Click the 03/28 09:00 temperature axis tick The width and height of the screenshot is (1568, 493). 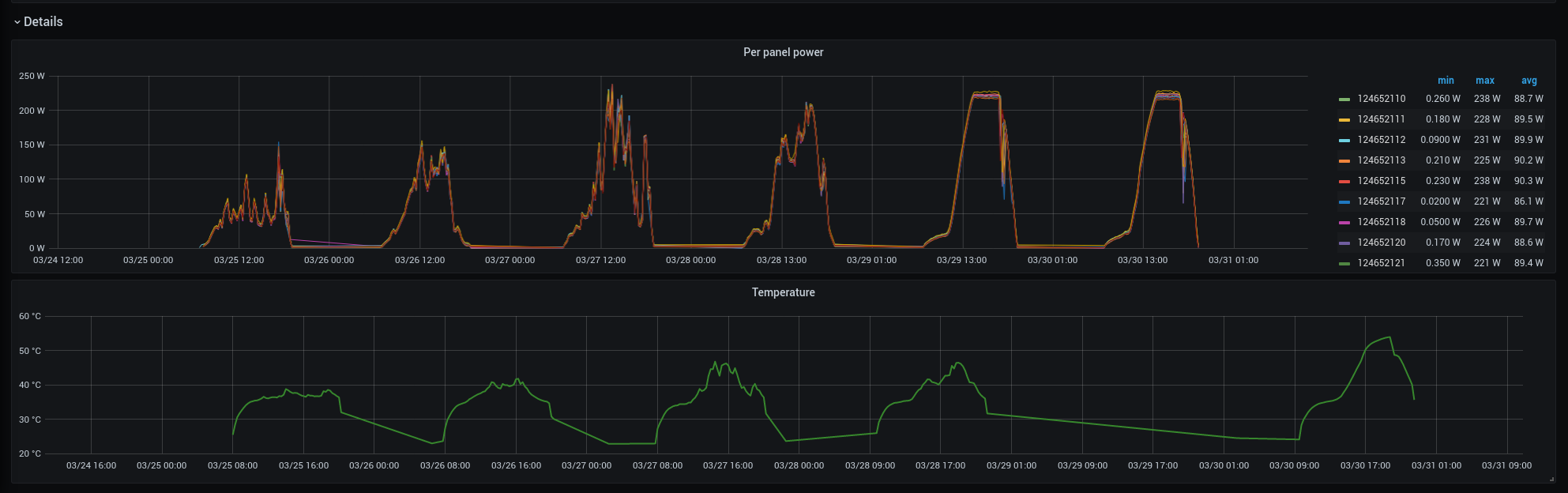coord(870,465)
